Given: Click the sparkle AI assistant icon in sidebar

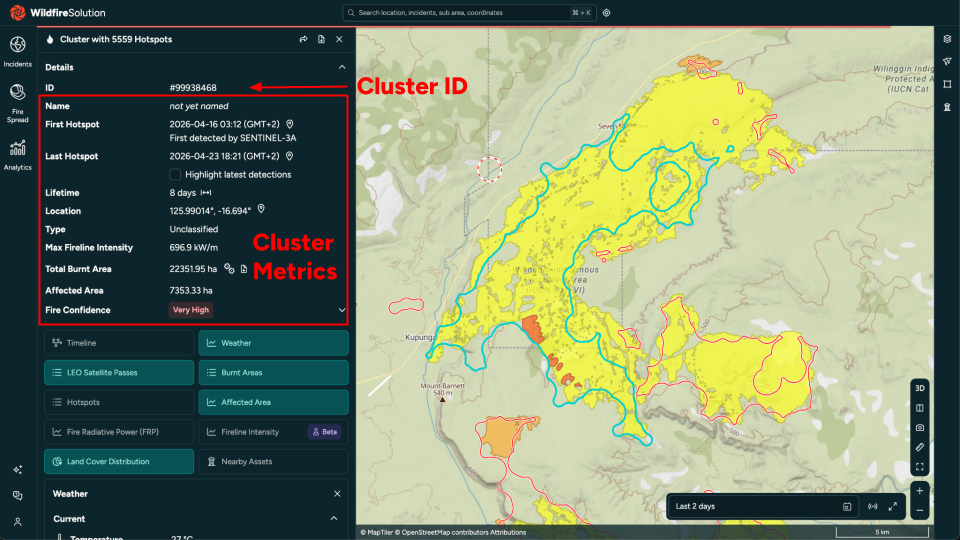Looking at the screenshot, I should (x=17, y=470).
